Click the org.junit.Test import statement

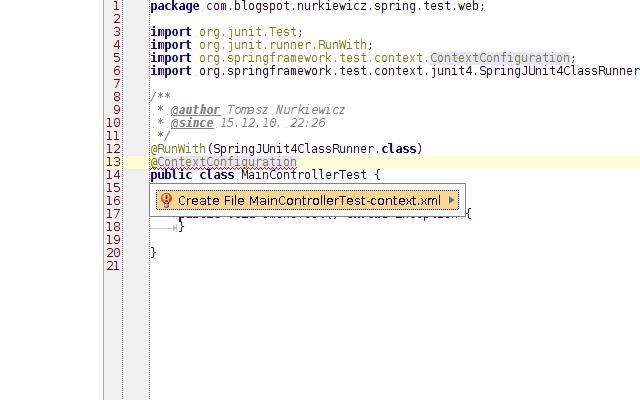[x=227, y=32]
